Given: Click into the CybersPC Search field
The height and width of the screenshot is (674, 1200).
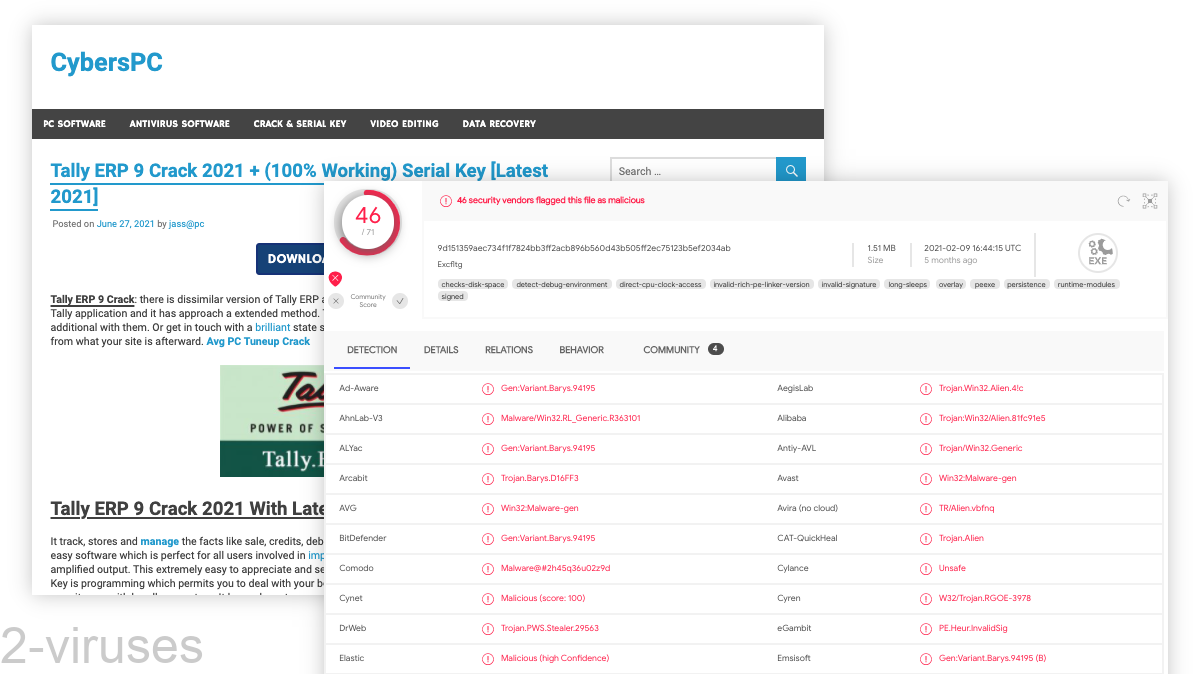Looking at the screenshot, I should [694, 171].
